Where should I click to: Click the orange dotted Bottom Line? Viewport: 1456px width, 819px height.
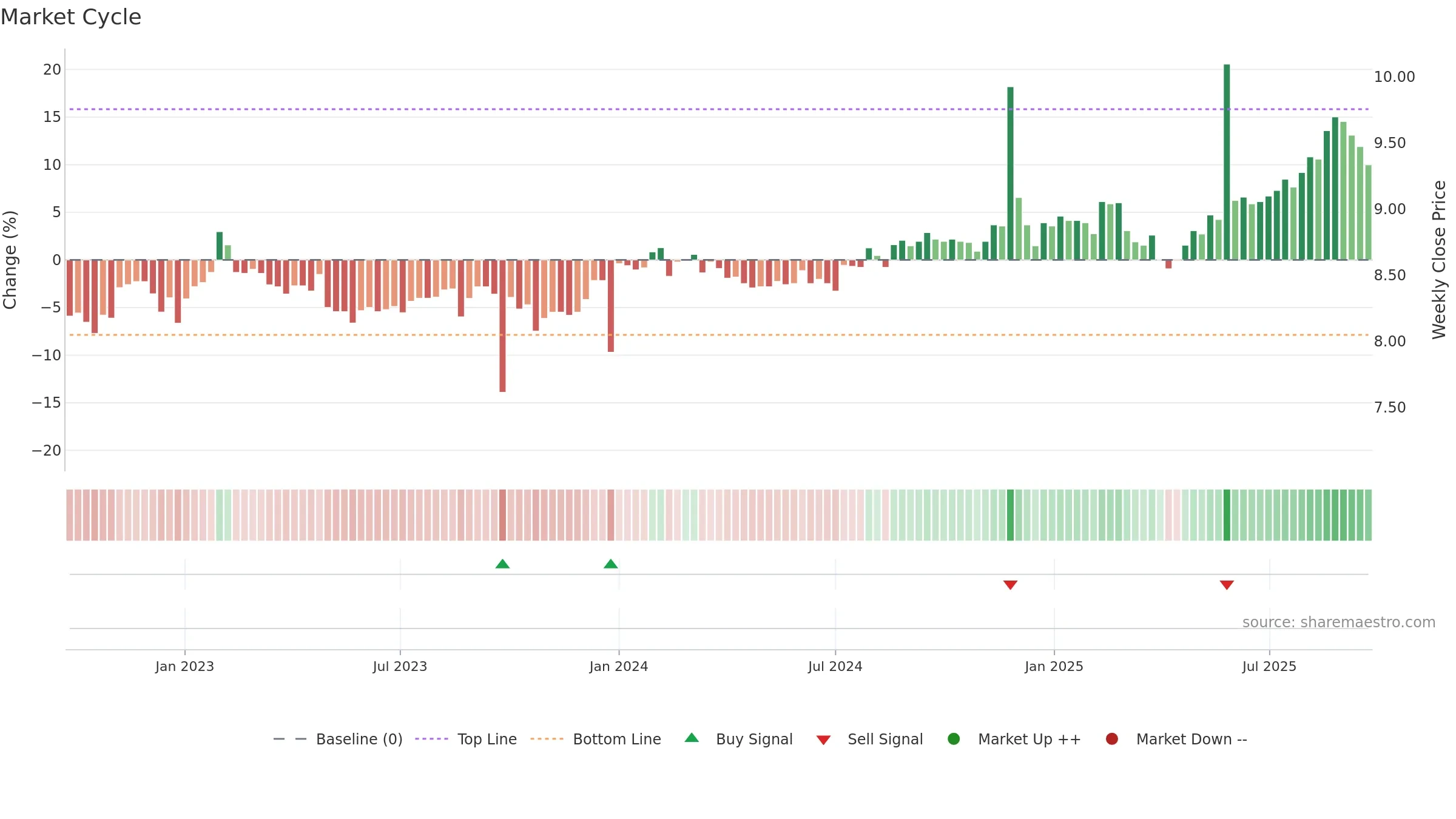pyautogui.click(x=719, y=335)
